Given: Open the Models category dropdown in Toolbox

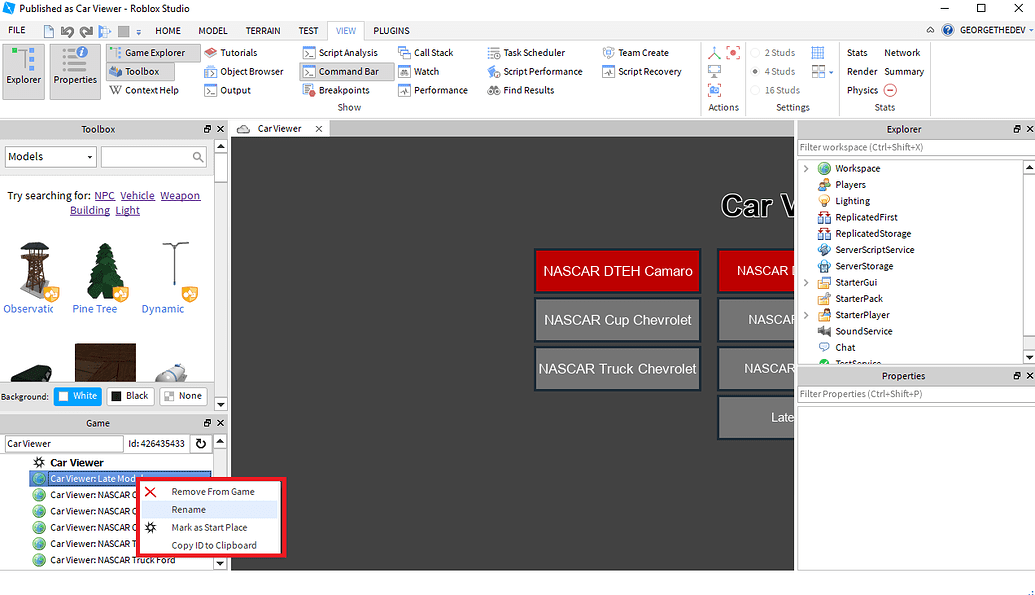Looking at the screenshot, I should (x=50, y=156).
